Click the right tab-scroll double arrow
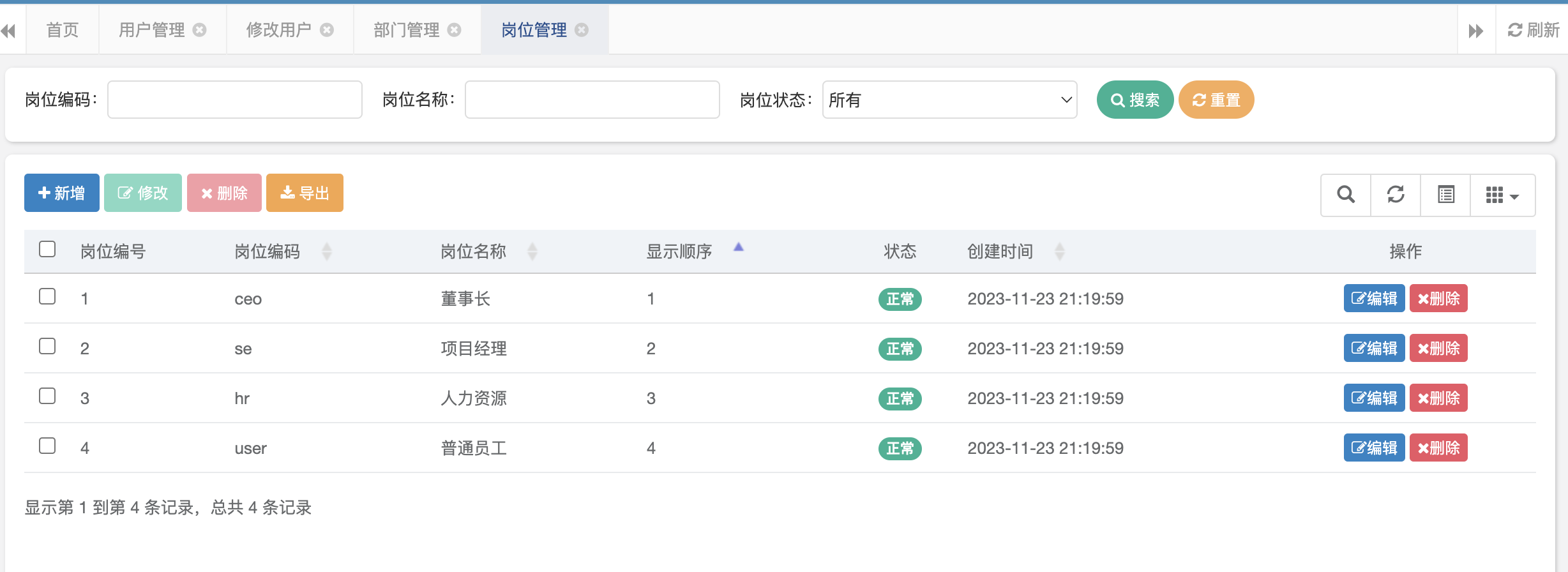 click(1476, 31)
